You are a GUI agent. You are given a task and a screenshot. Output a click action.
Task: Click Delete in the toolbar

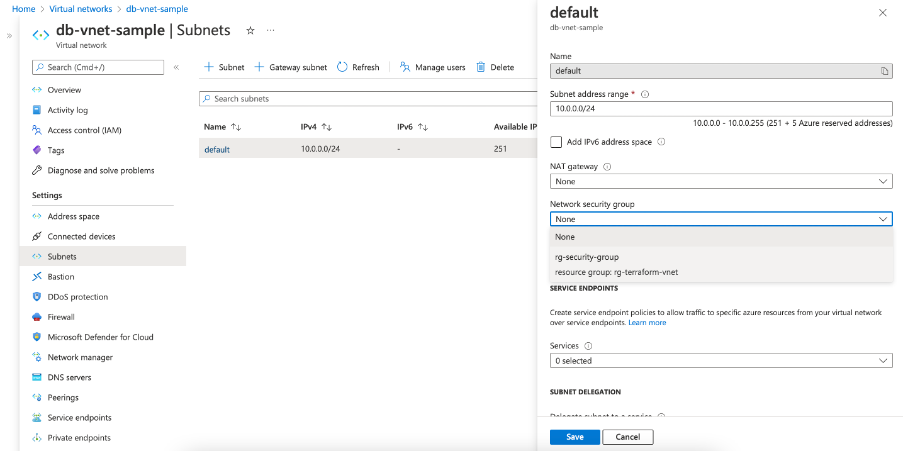coord(495,67)
